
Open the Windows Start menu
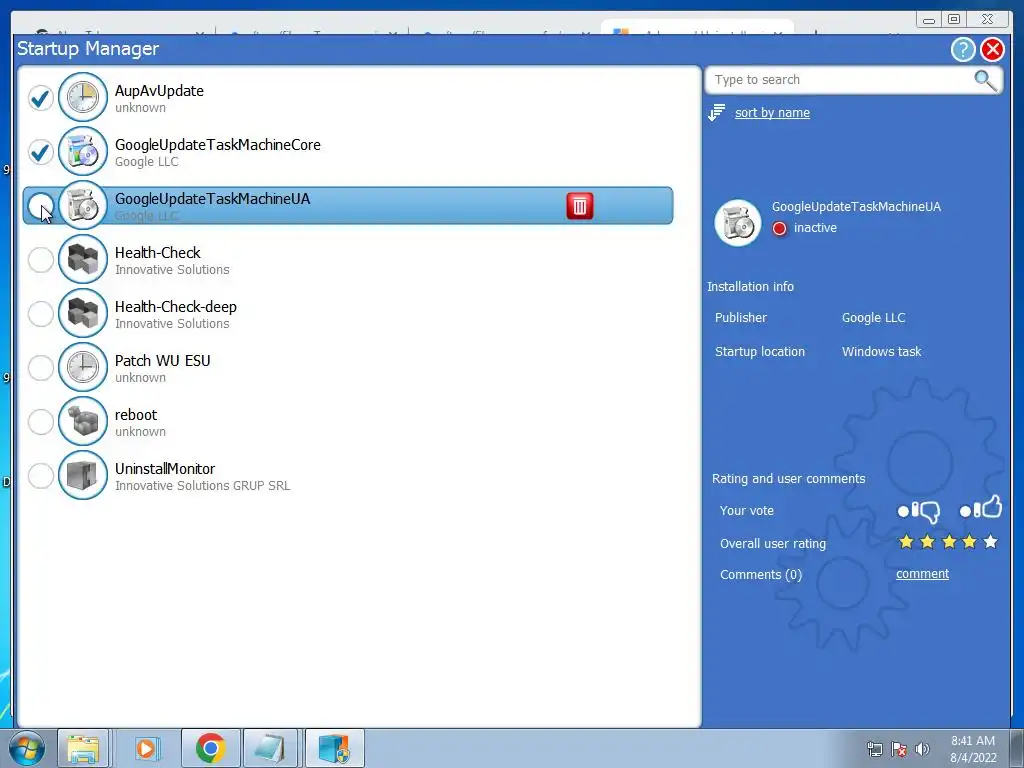coord(27,748)
